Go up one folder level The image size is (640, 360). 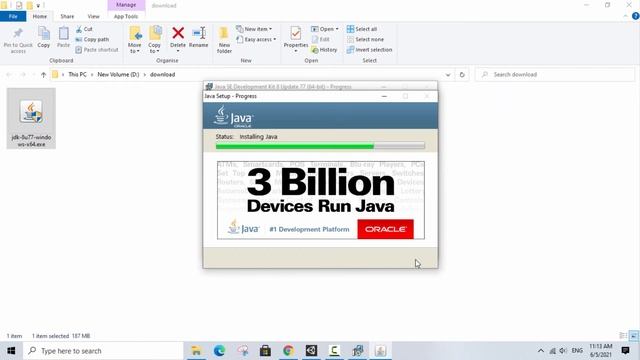tap(43, 75)
